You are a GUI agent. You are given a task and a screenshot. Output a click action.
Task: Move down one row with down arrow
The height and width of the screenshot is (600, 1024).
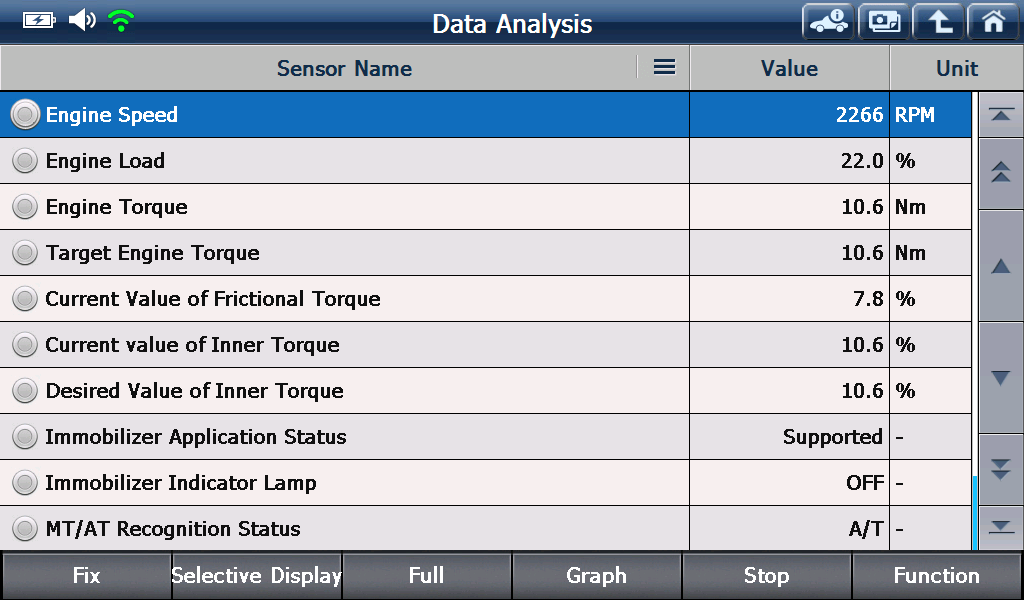(x=1000, y=377)
